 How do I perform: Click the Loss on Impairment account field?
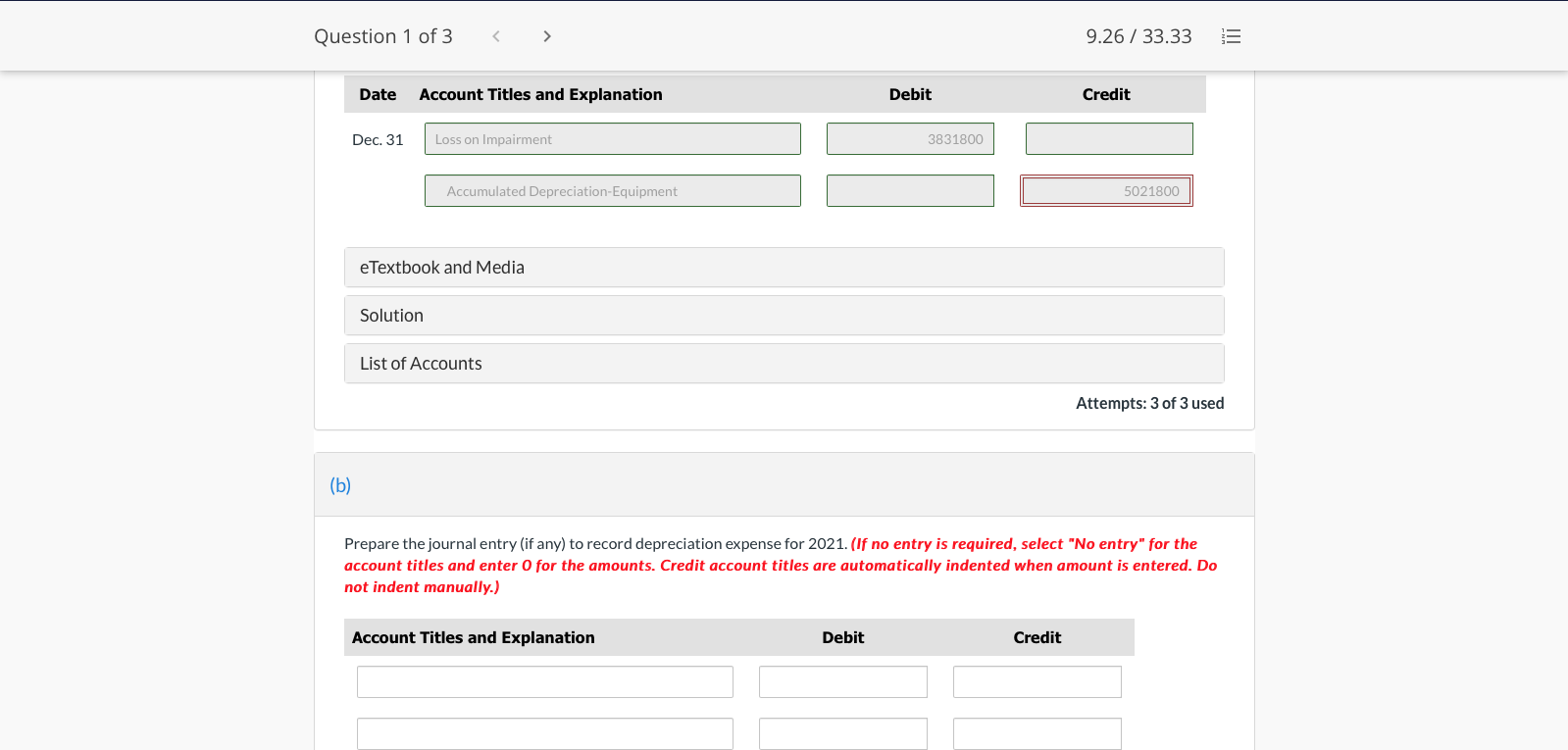tap(613, 139)
